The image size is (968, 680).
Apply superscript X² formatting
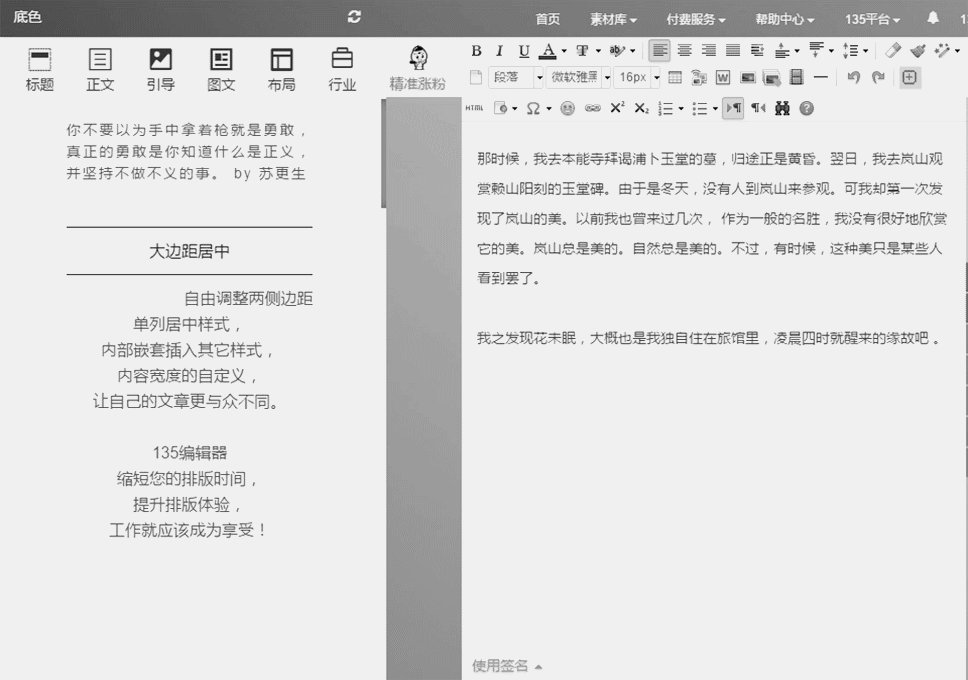(x=617, y=108)
